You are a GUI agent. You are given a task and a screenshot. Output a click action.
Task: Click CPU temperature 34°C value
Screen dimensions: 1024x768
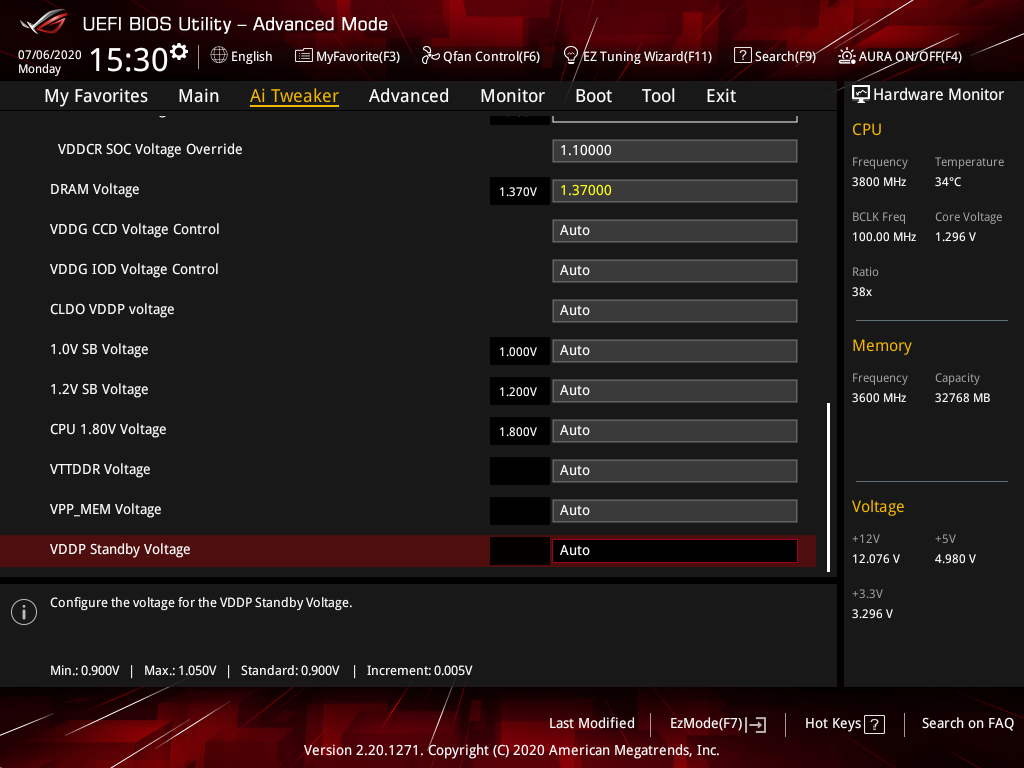click(x=948, y=182)
